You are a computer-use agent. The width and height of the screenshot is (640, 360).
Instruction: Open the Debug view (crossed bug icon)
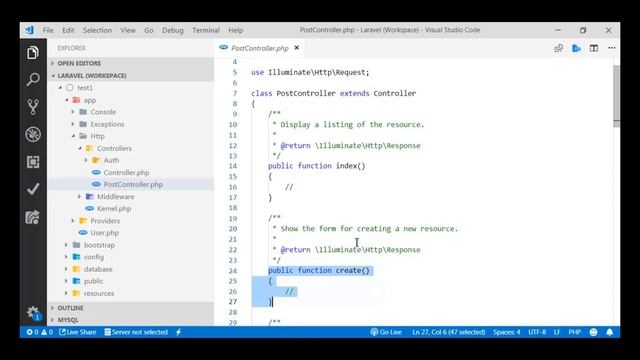coord(33,134)
